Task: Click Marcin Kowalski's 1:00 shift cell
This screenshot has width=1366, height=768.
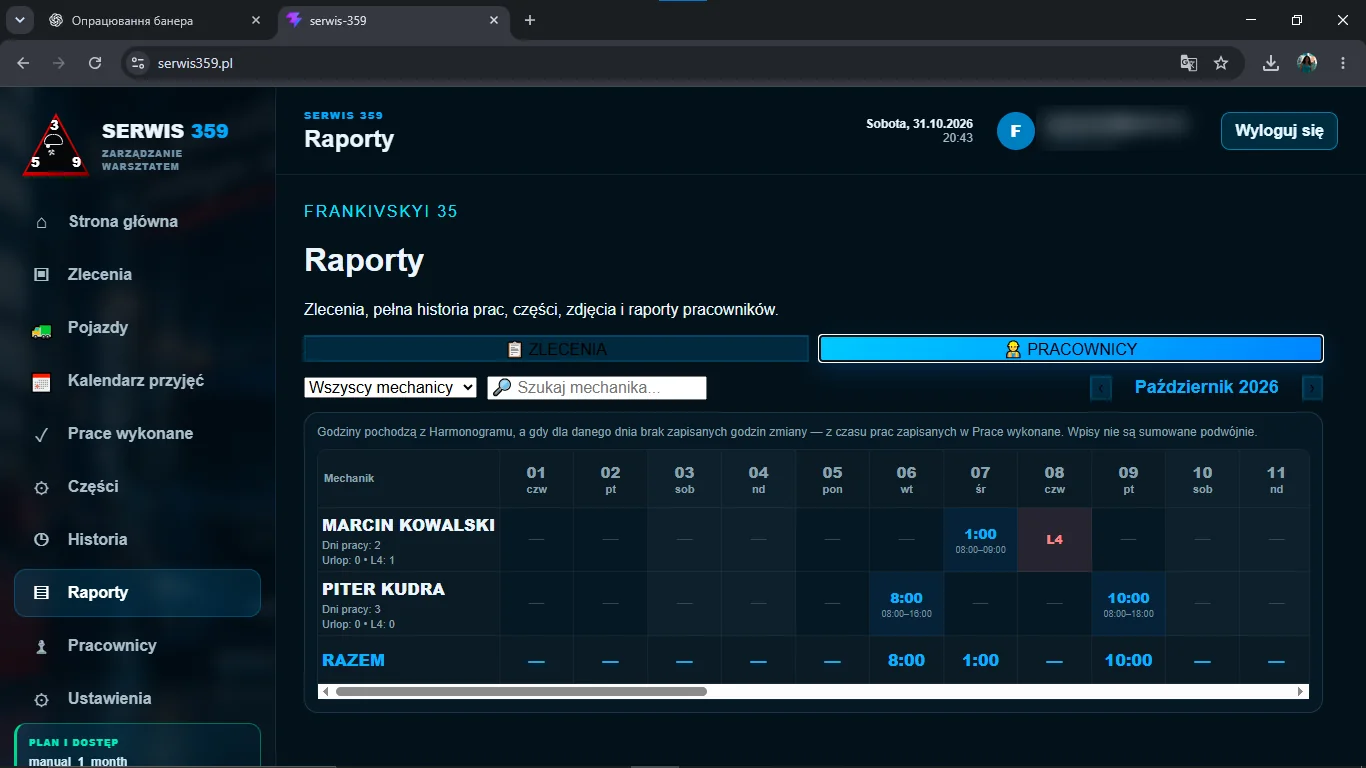Action: [980, 540]
